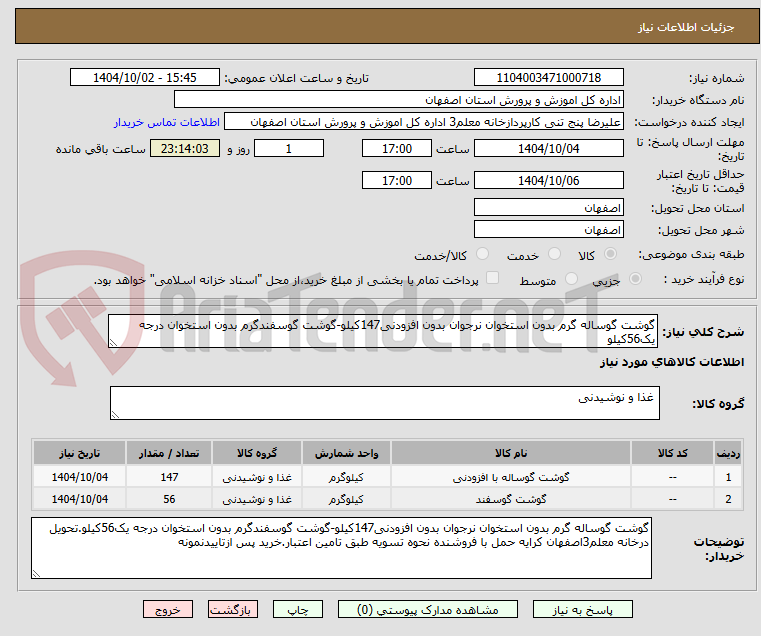Click the quantity cell 147
The width and height of the screenshot is (761, 636).
click(x=169, y=477)
